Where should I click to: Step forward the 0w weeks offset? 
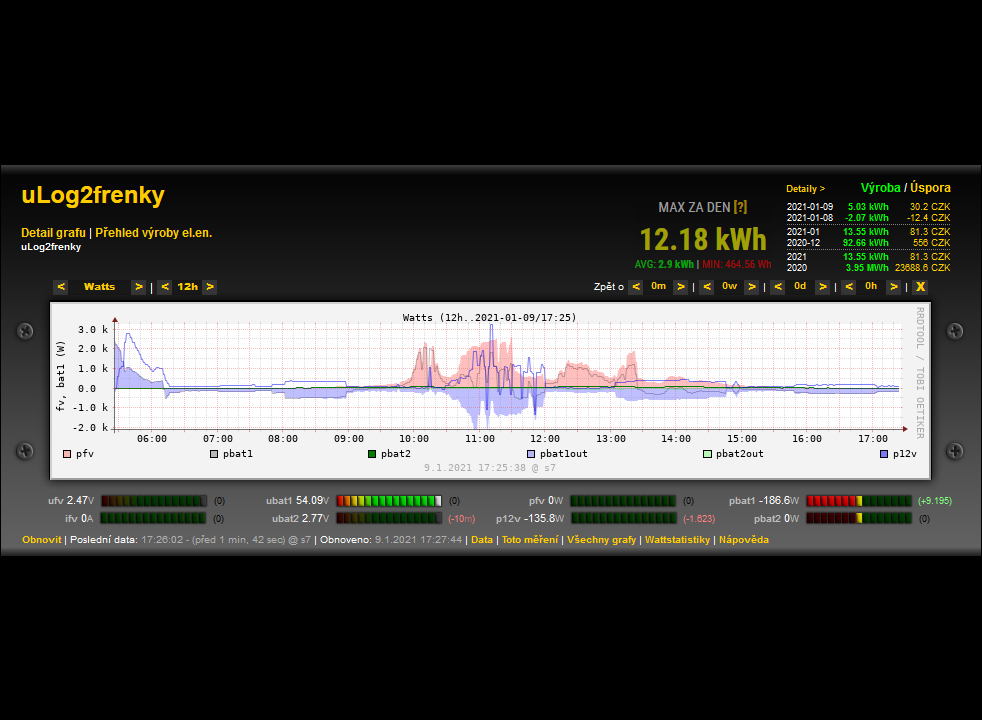pyautogui.click(x=751, y=287)
